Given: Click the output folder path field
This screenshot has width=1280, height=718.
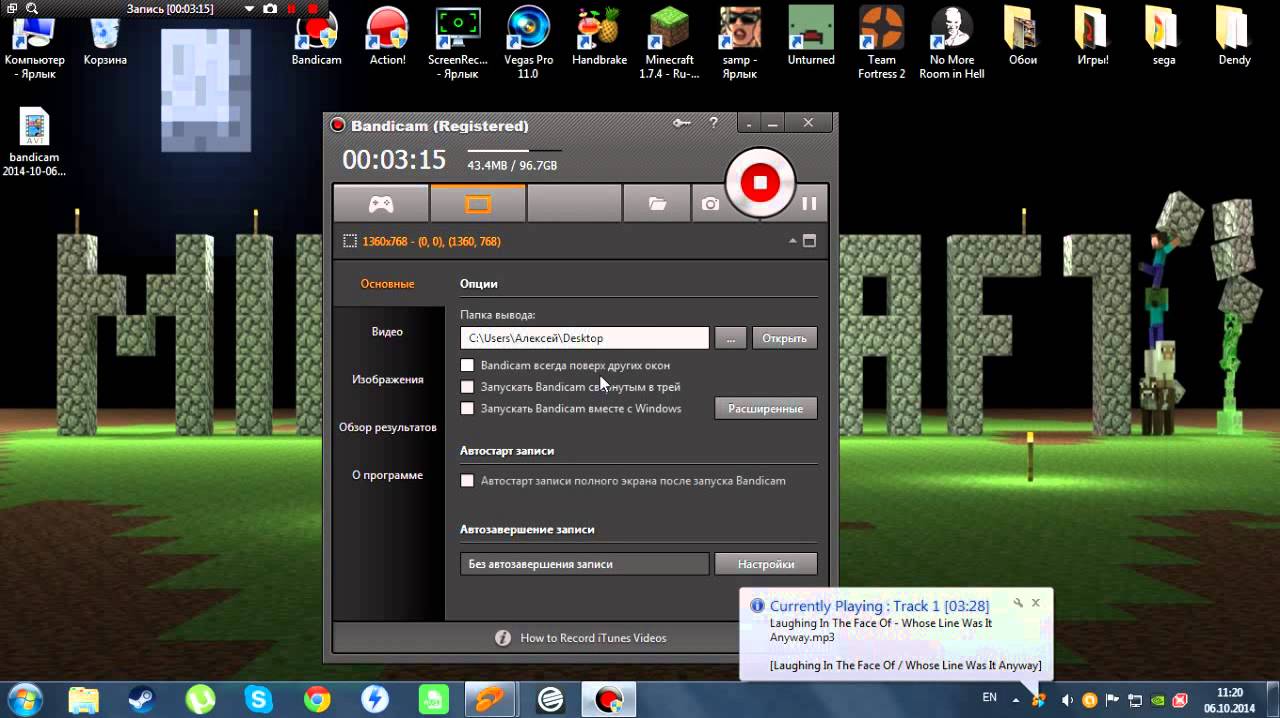Looking at the screenshot, I should pyautogui.click(x=584, y=338).
